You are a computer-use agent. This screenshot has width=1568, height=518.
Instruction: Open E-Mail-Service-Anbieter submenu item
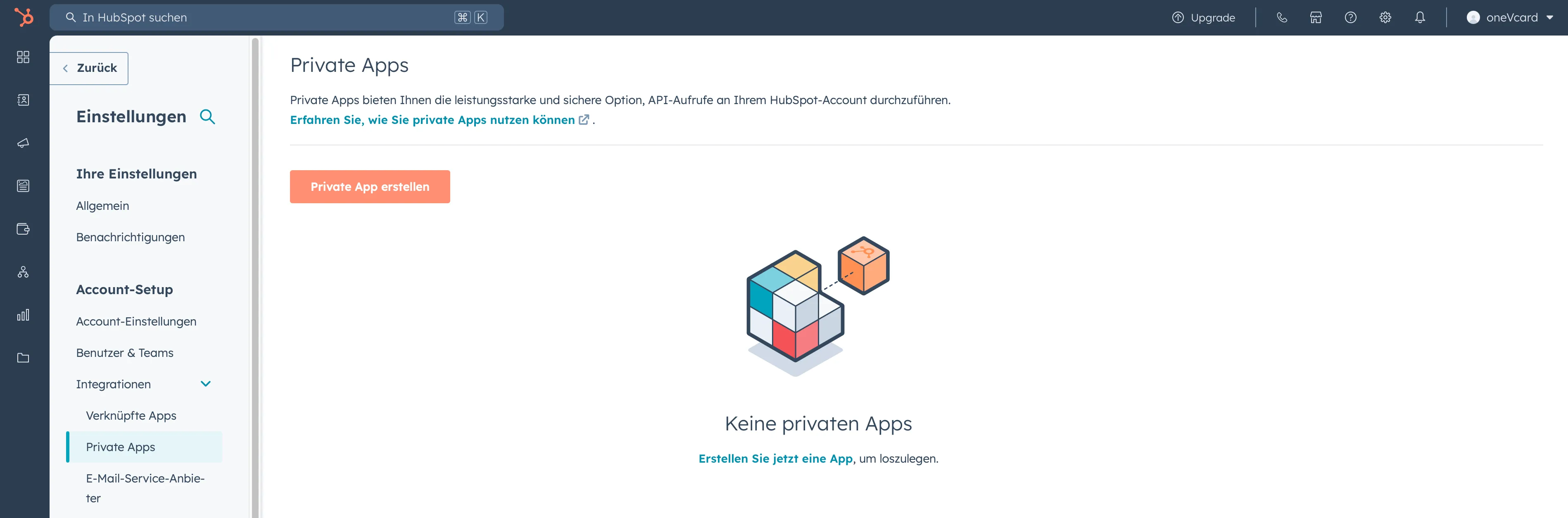tap(145, 488)
